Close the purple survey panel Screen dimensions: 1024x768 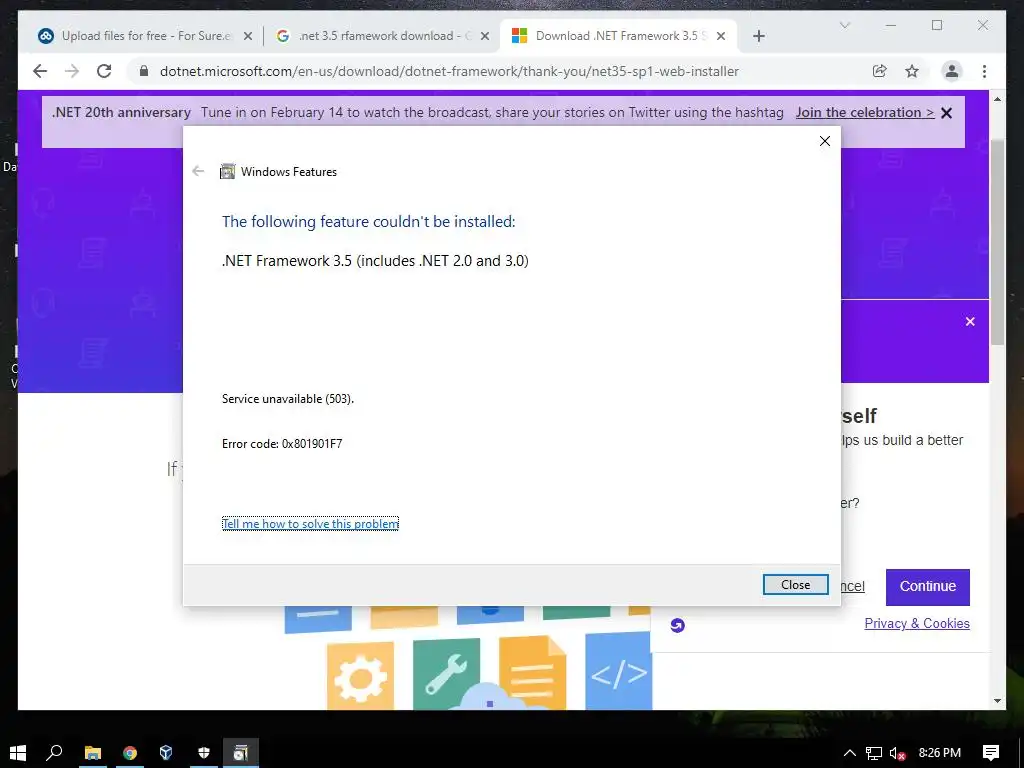coord(970,321)
